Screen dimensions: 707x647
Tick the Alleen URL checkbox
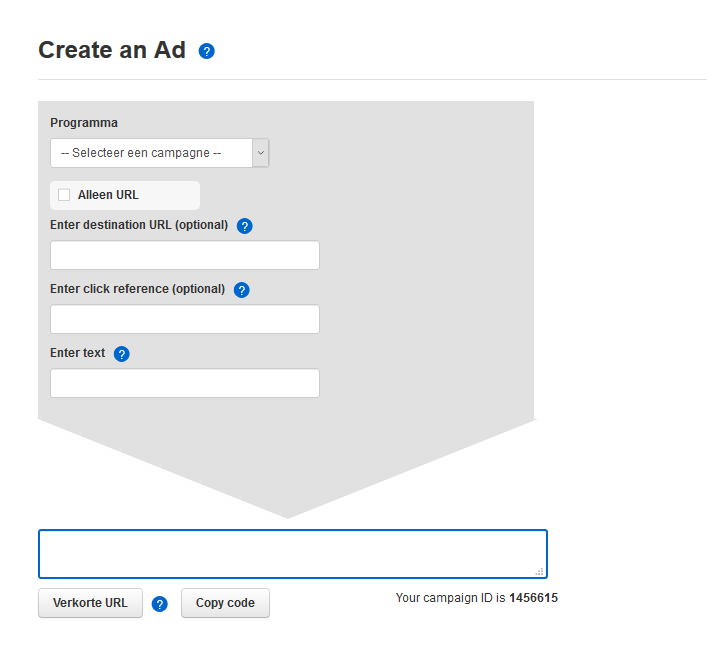coord(64,195)
